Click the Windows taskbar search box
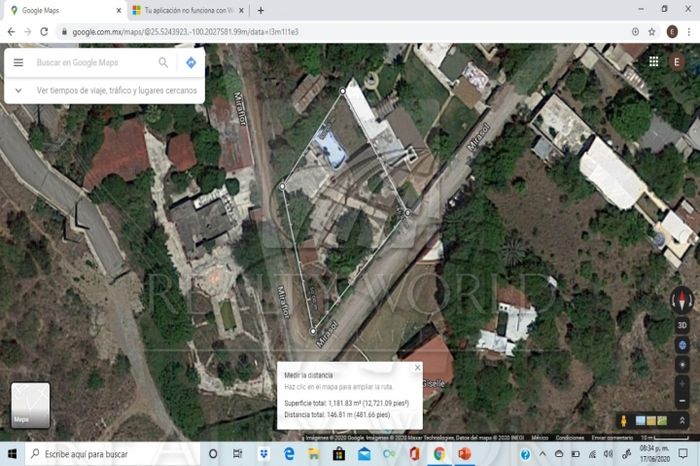 pyautogui.click(x=110, y=454)
